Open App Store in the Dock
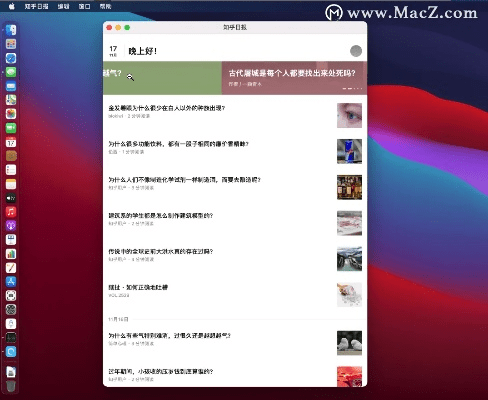This screenshot has width=488, height=400. coord(11,282)
